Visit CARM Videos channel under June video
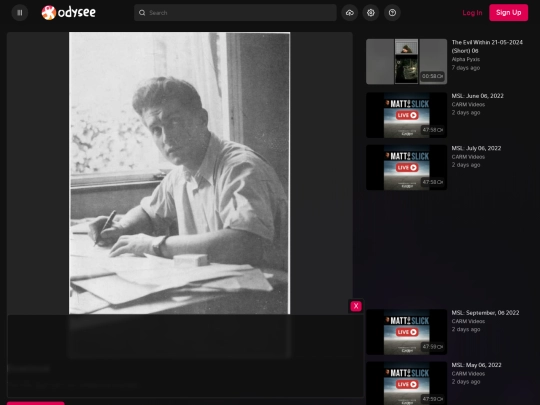This screenshot has height=405, width=540. tap(468, 104)
